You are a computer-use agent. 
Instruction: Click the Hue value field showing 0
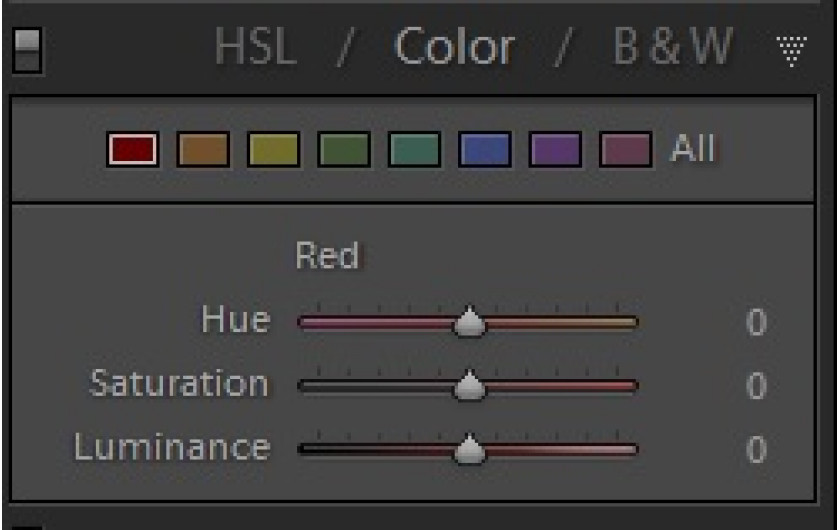click(x=756, y=322)
